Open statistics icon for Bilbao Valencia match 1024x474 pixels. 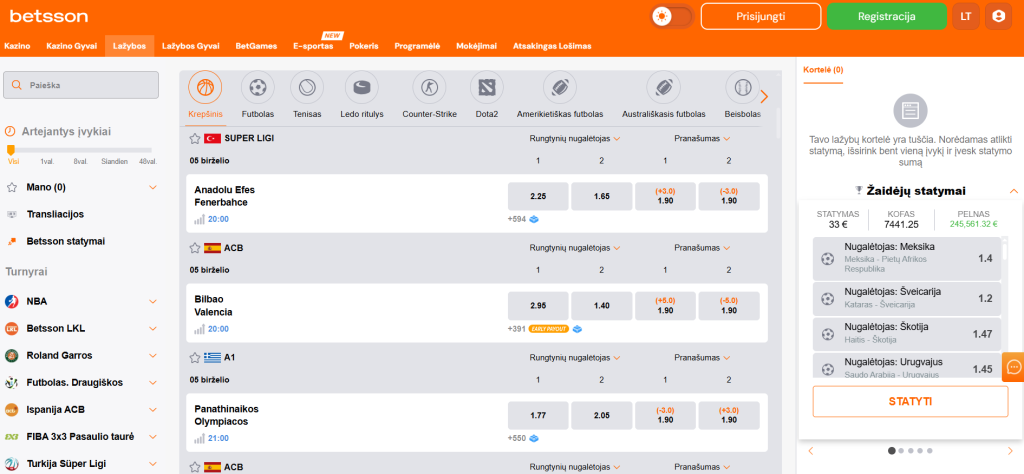pyautogui.click(x=199, y=329)
